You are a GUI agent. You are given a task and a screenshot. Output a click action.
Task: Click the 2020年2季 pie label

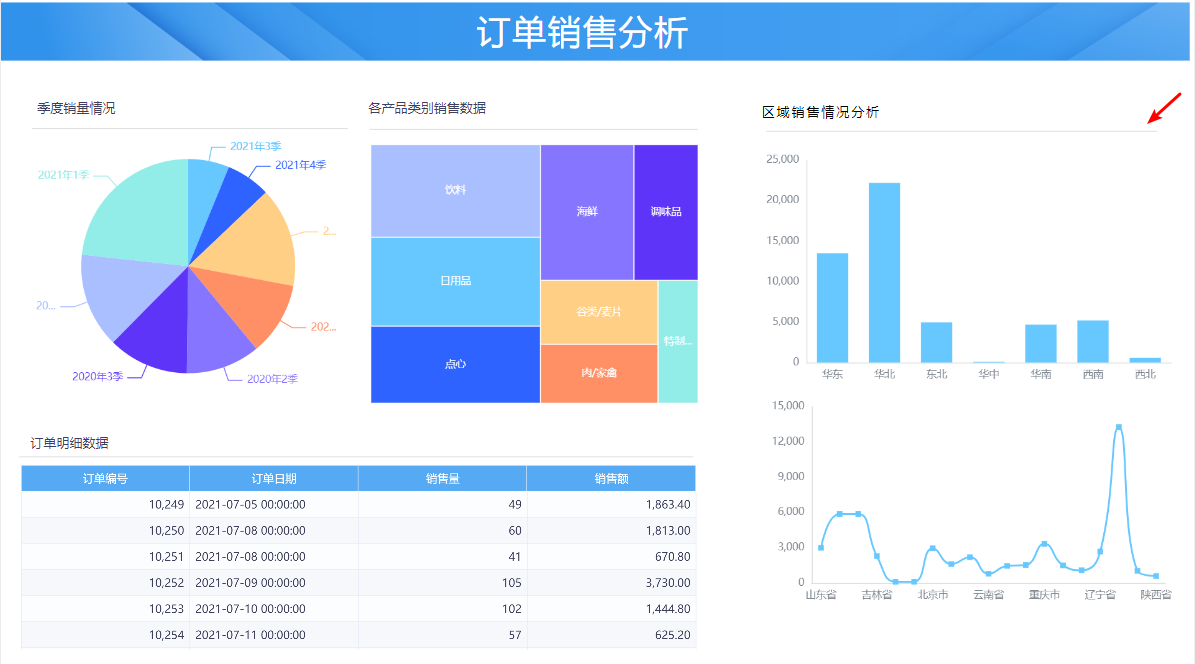272,379
